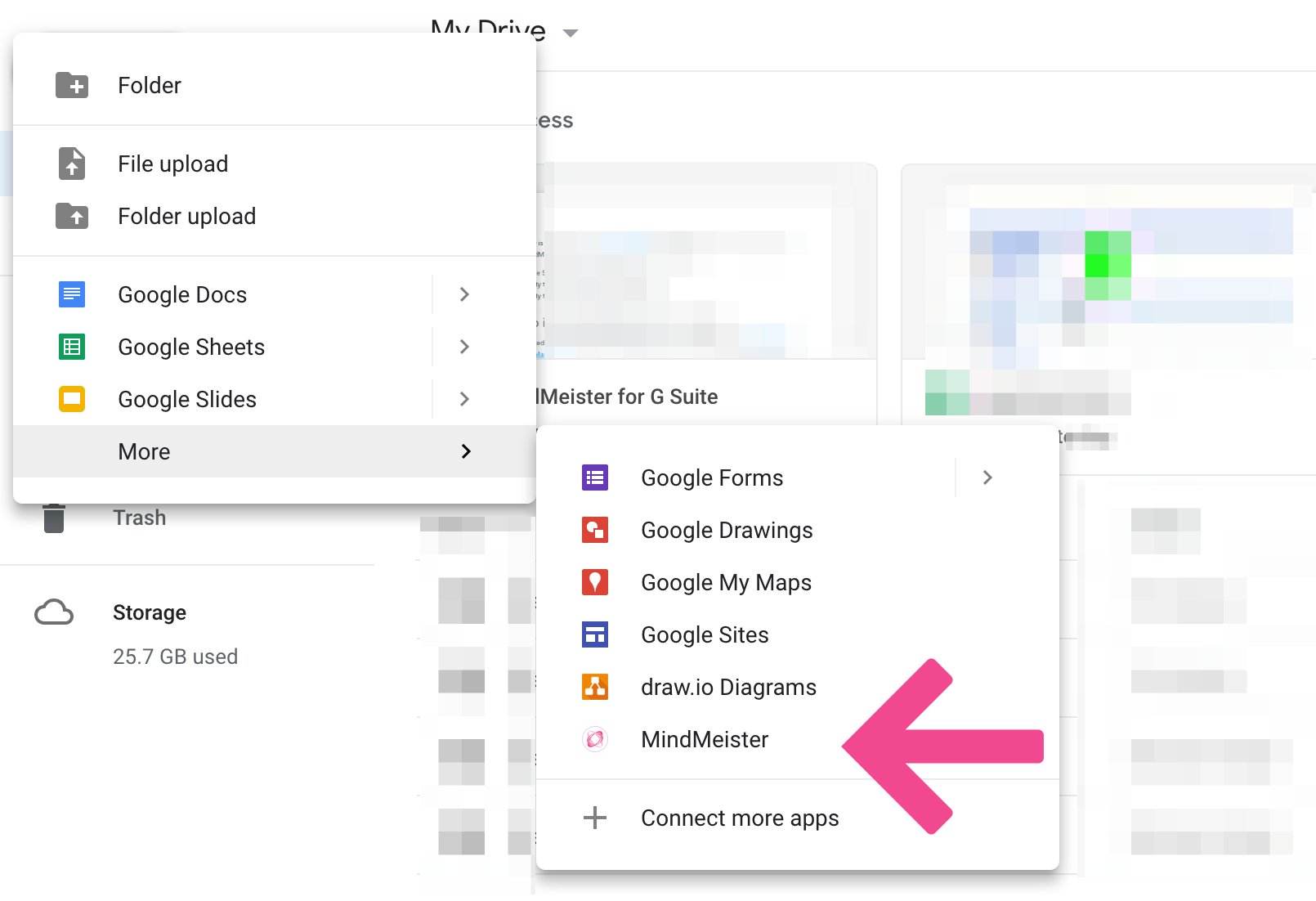1316x901 pixels.
Task: Open the More menu entry
Action: tap(275, 451)
